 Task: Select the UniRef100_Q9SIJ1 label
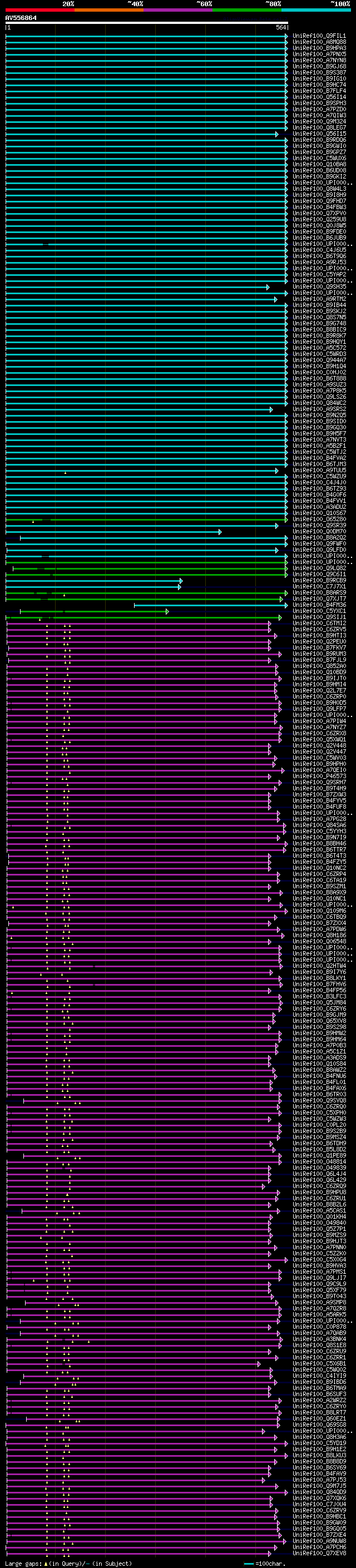pyautogui.click(x=319, y=617)
